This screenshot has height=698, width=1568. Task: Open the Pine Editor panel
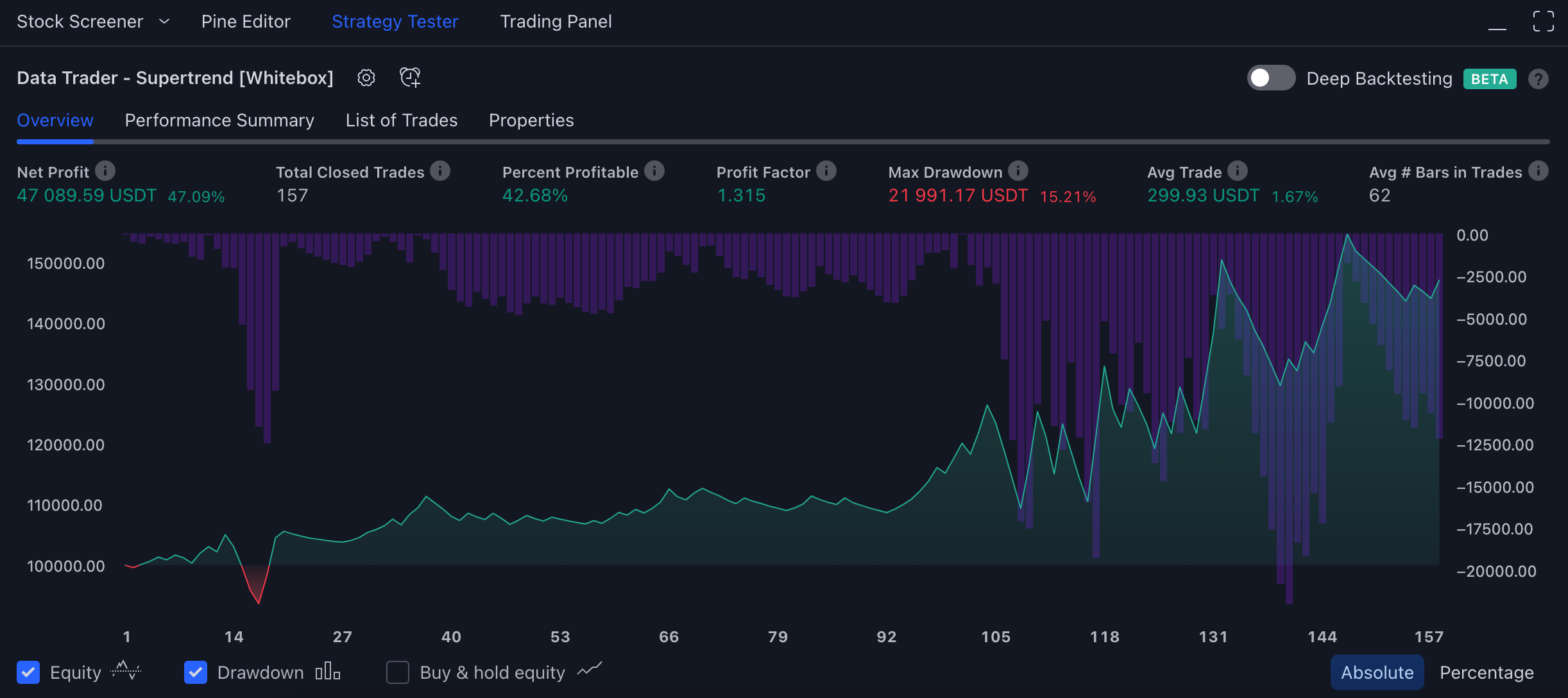tap(246, 22)
